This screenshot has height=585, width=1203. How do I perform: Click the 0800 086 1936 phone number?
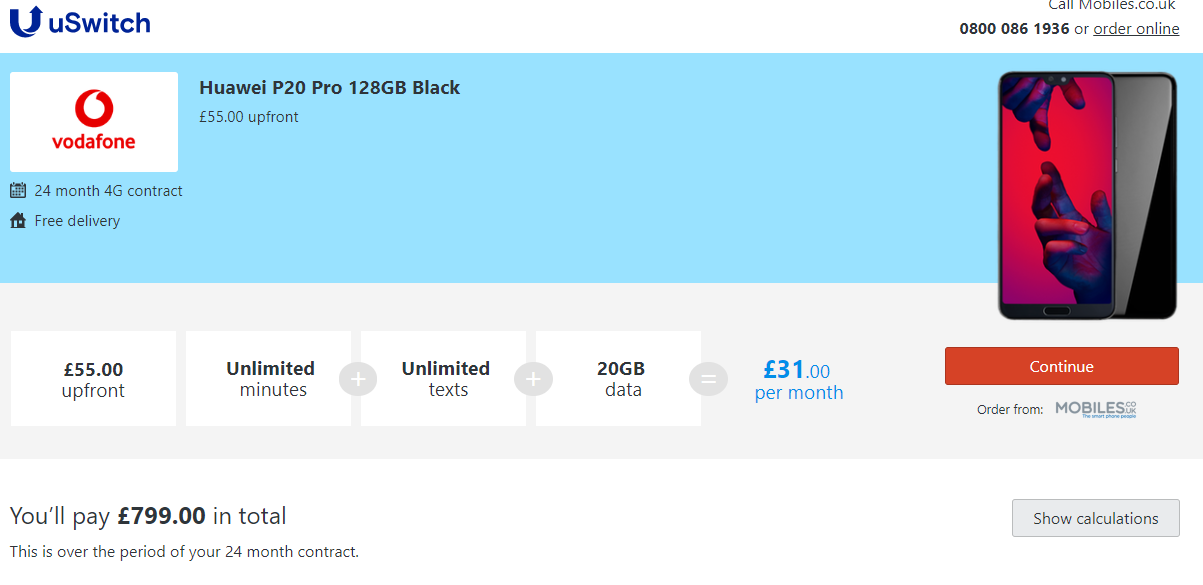1014,29
